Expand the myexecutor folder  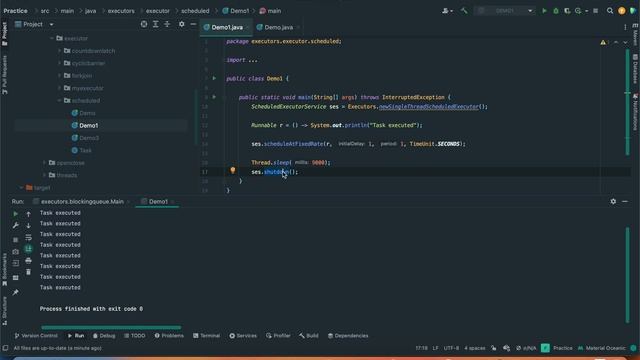click(60, 88)
